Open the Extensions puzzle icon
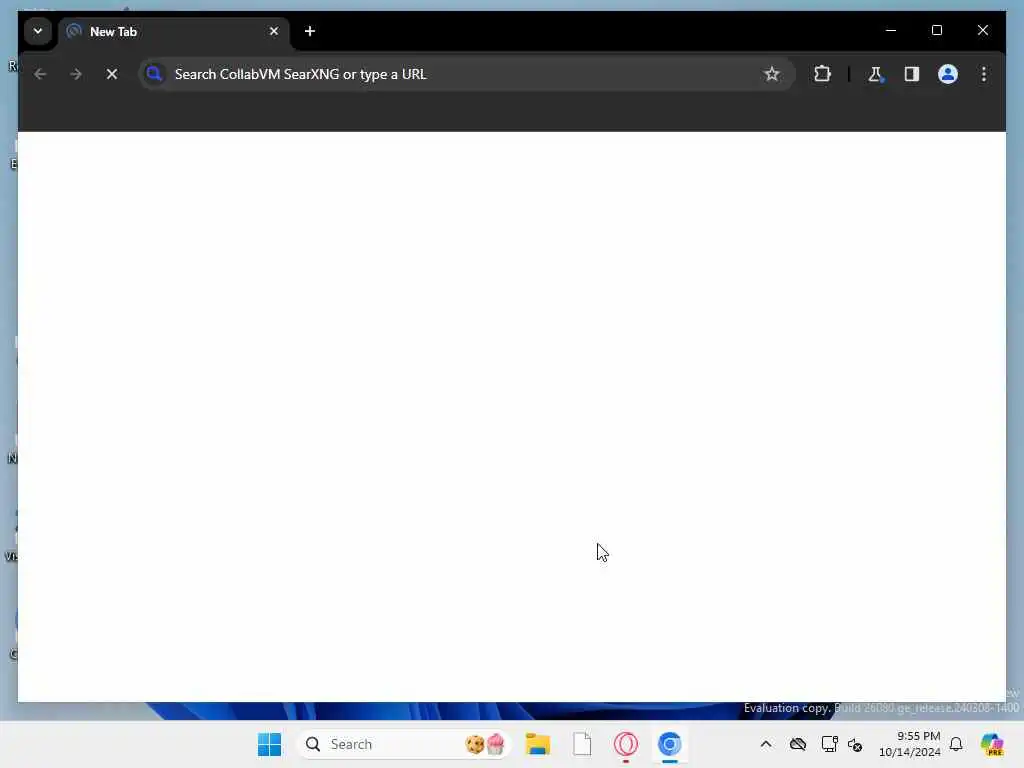 [x=822, y=74]
